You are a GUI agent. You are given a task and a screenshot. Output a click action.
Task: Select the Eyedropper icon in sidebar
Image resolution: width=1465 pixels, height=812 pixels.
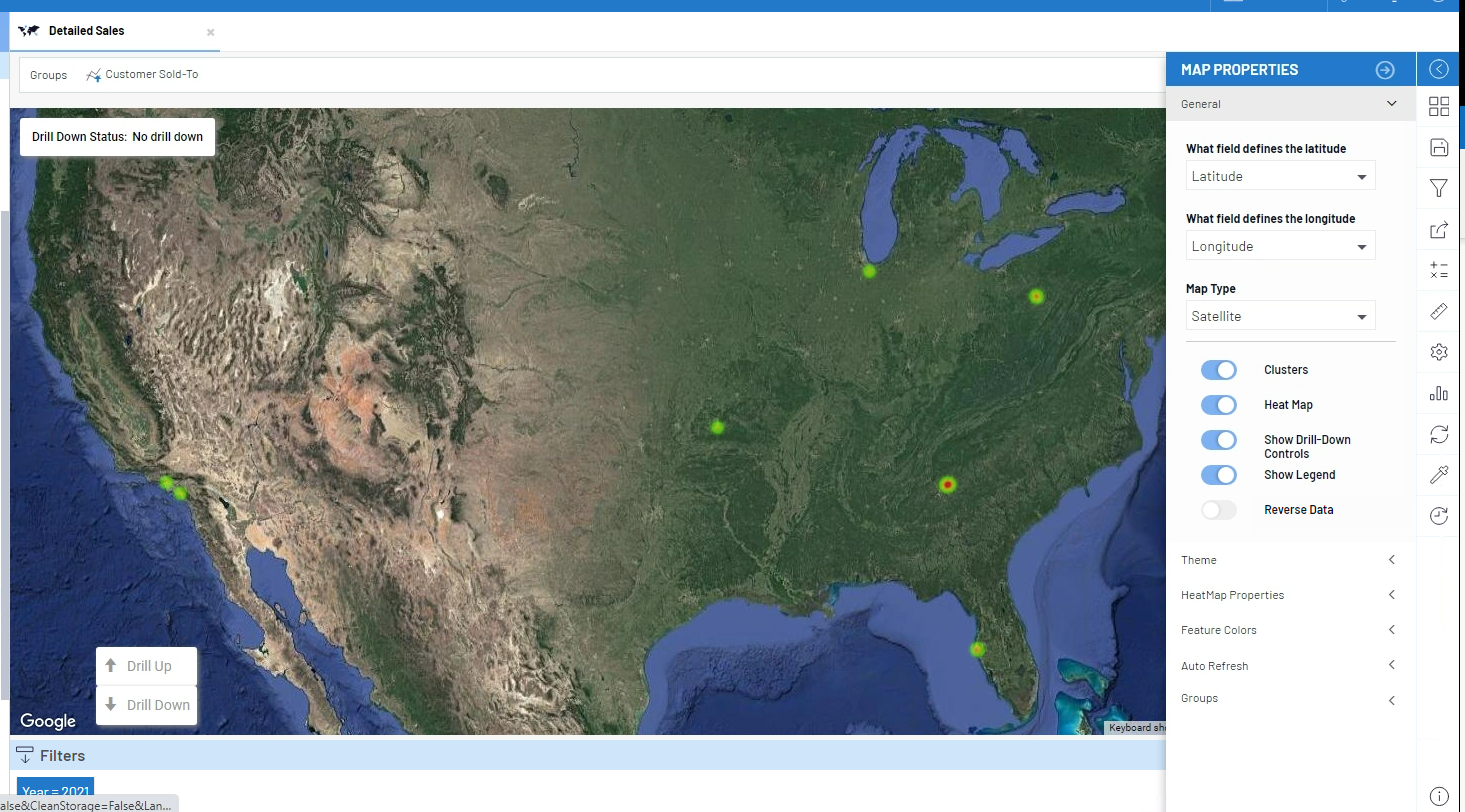[1438, 474]
